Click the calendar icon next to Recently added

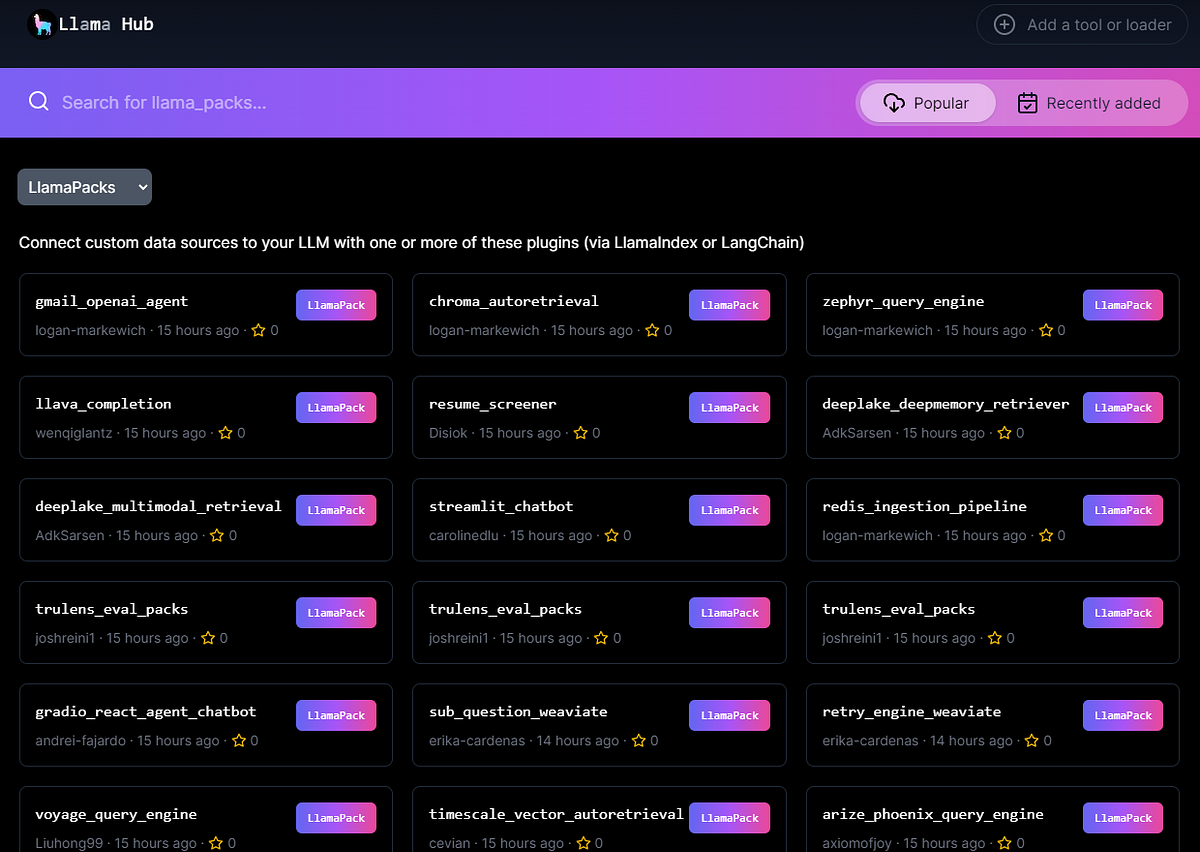click(x=1027, y=102)
